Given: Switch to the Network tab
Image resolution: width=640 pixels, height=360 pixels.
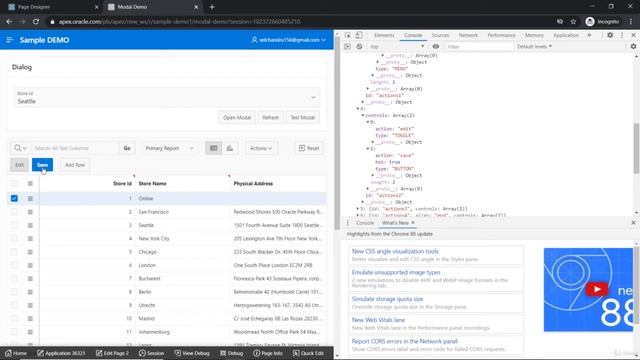Looking at the screenshot, I should point(468,36).
